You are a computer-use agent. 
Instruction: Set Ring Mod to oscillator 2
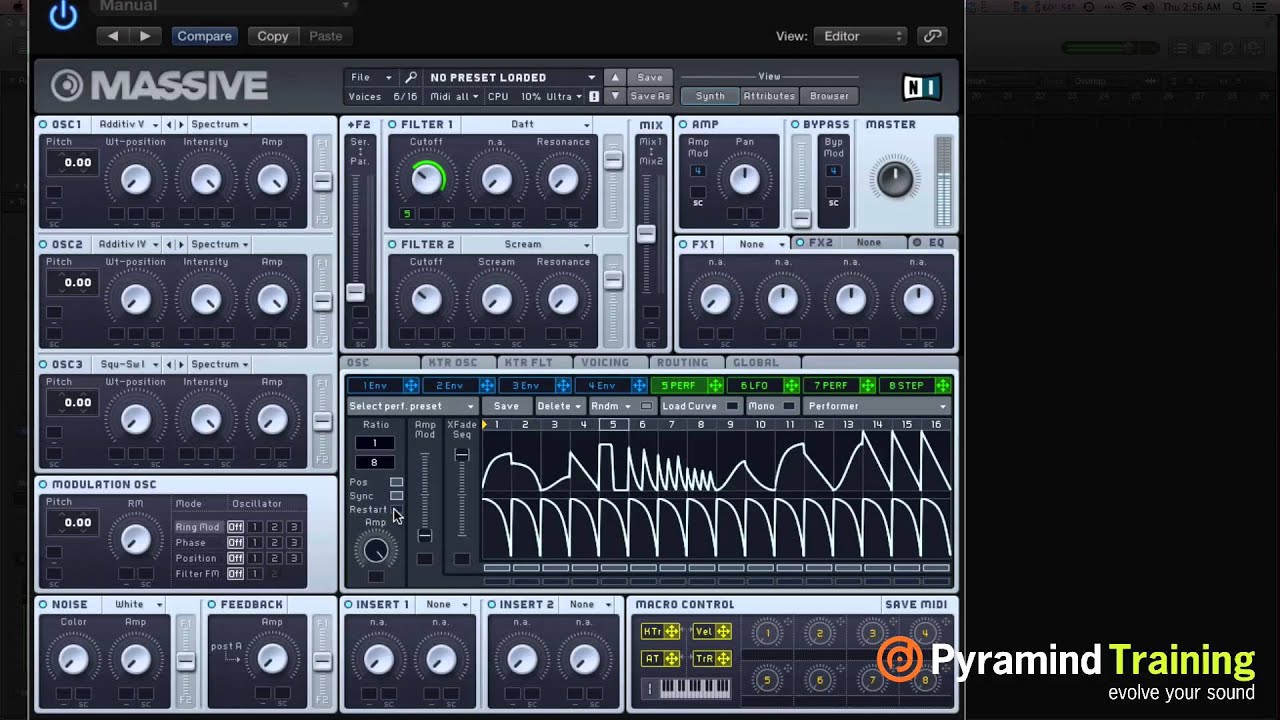274,527
